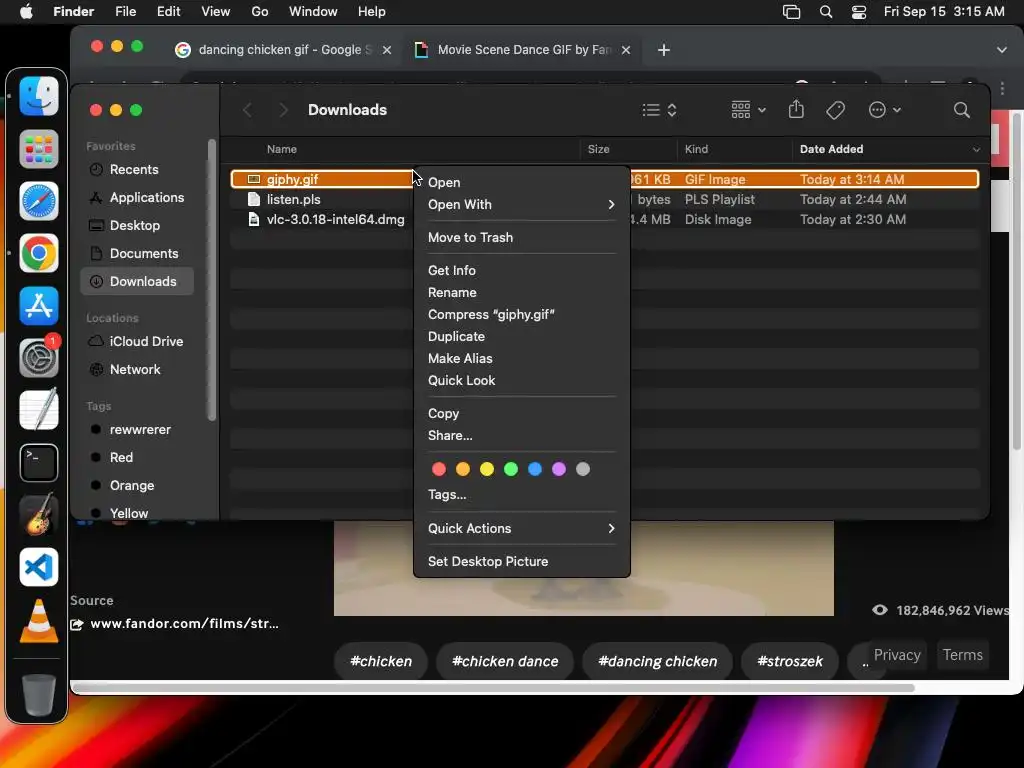
Task: Open Chrome tab search chevron
Action: pos(1002,50)
